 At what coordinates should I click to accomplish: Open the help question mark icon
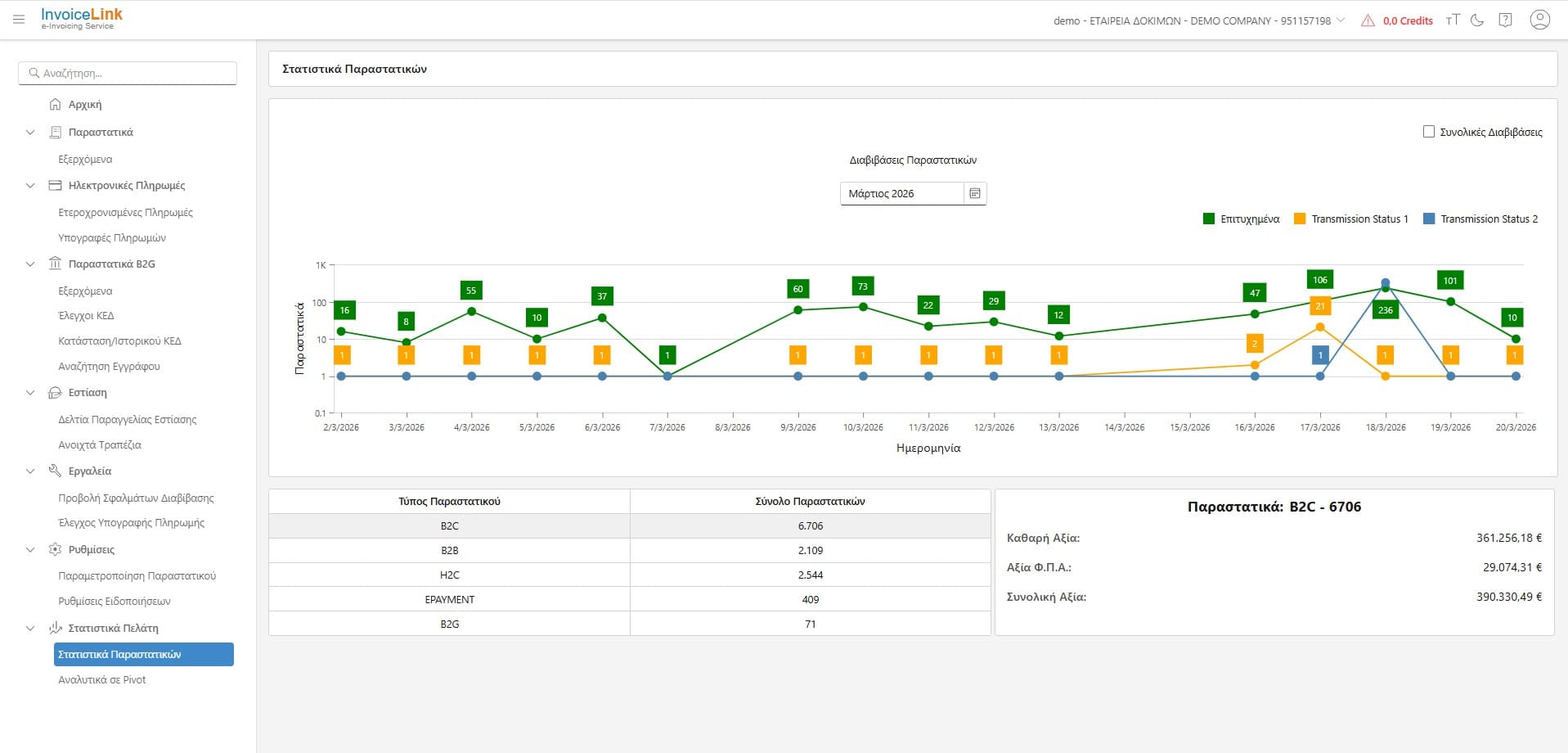point(1505,20)
